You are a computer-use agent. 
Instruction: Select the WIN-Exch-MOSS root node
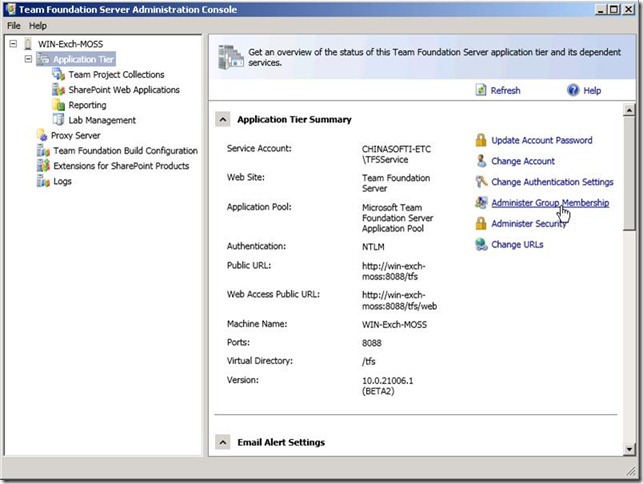pos(71,44)
